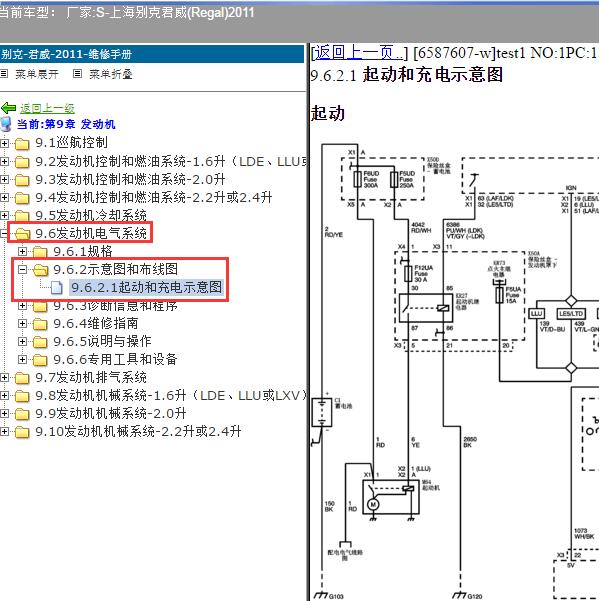
Task: Select 9.3发动机控制和燃油系统-2.0升 entry
Action: click(130, 179)
